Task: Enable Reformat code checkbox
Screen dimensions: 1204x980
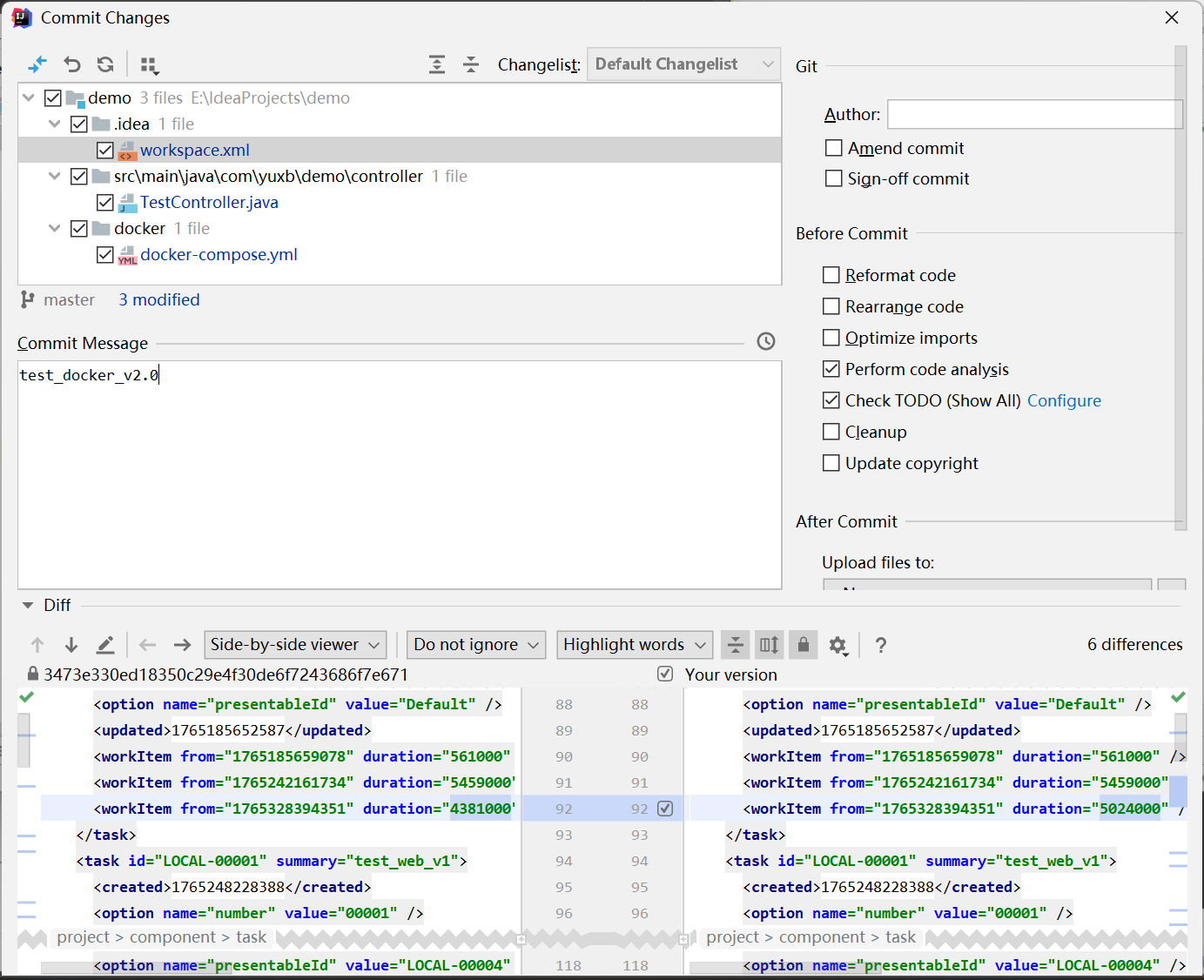Action: 831,275
